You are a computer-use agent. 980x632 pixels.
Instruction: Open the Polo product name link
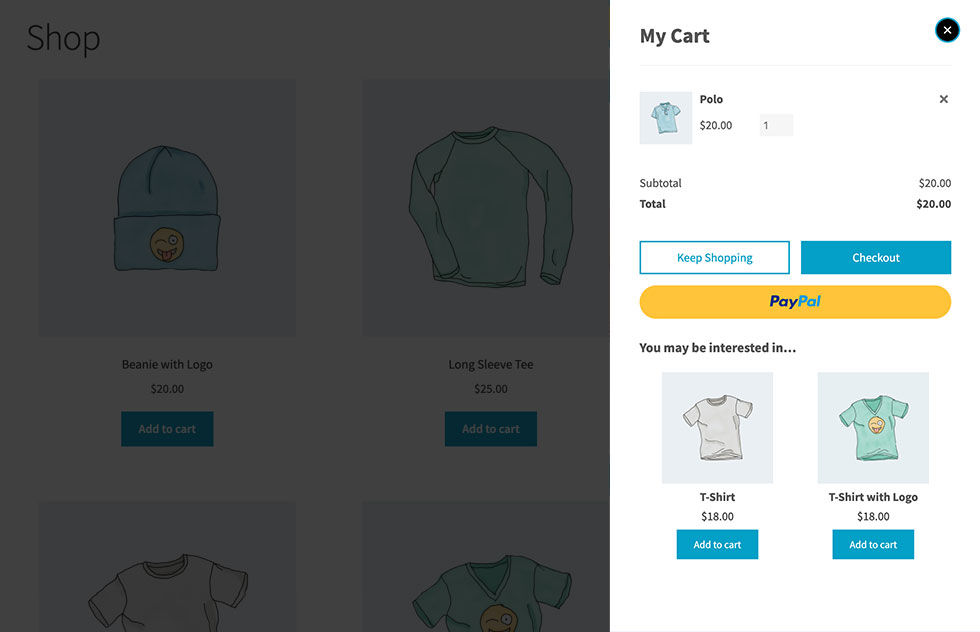(711, 99)
